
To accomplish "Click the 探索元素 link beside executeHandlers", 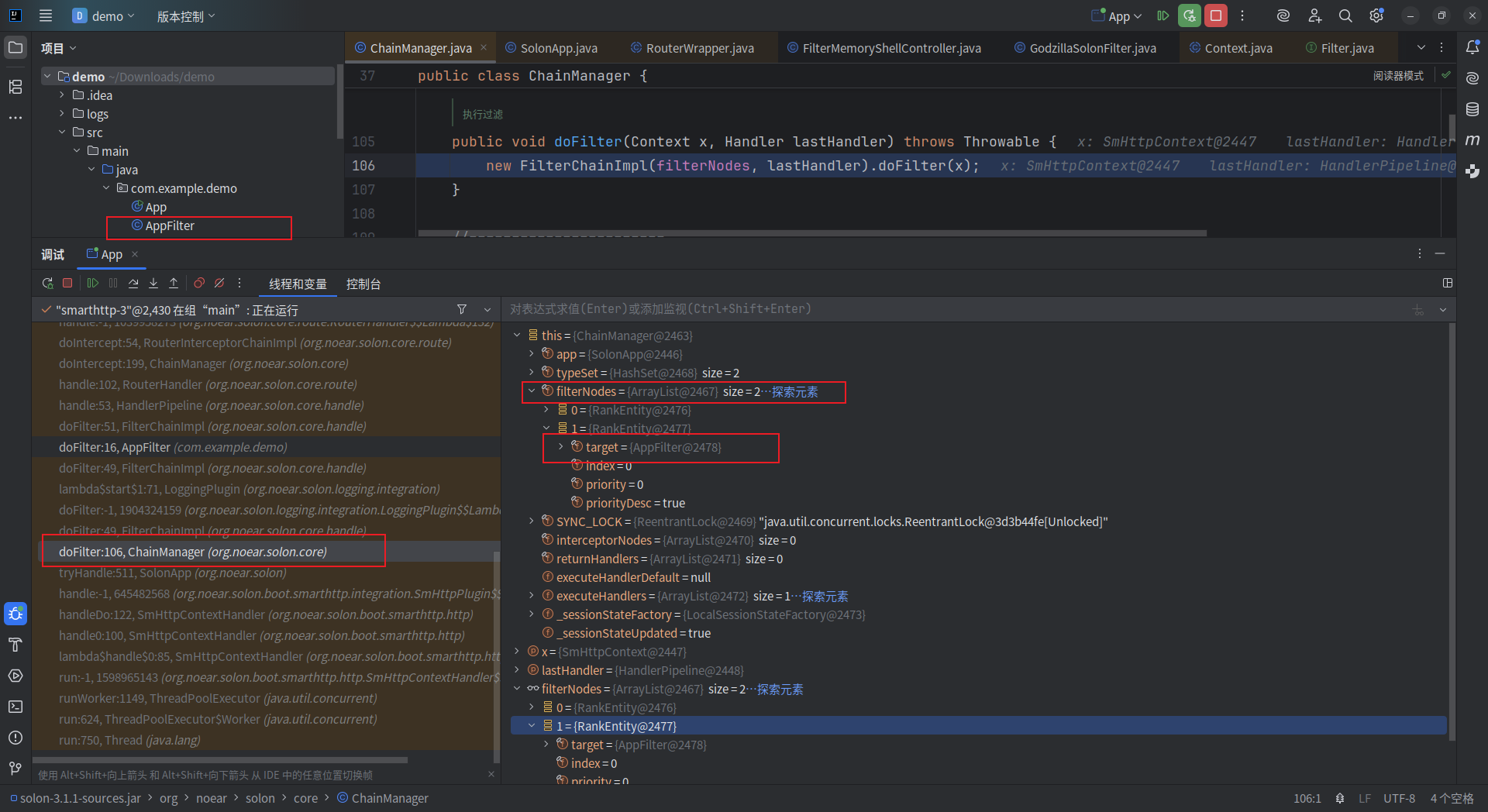I will click(x=825, y=597).
